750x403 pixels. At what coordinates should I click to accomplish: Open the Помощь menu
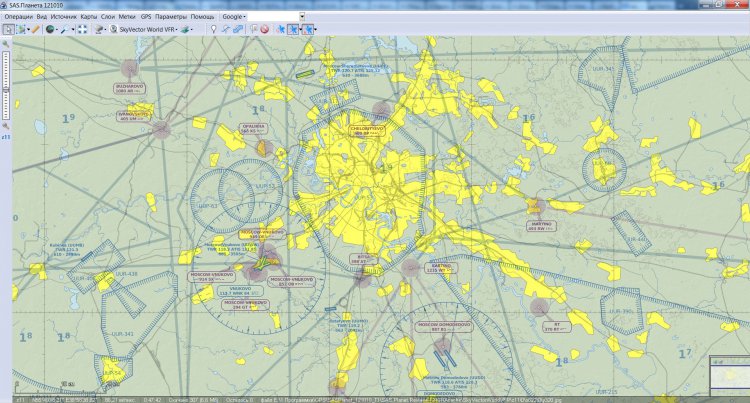(x=202, y=17)
